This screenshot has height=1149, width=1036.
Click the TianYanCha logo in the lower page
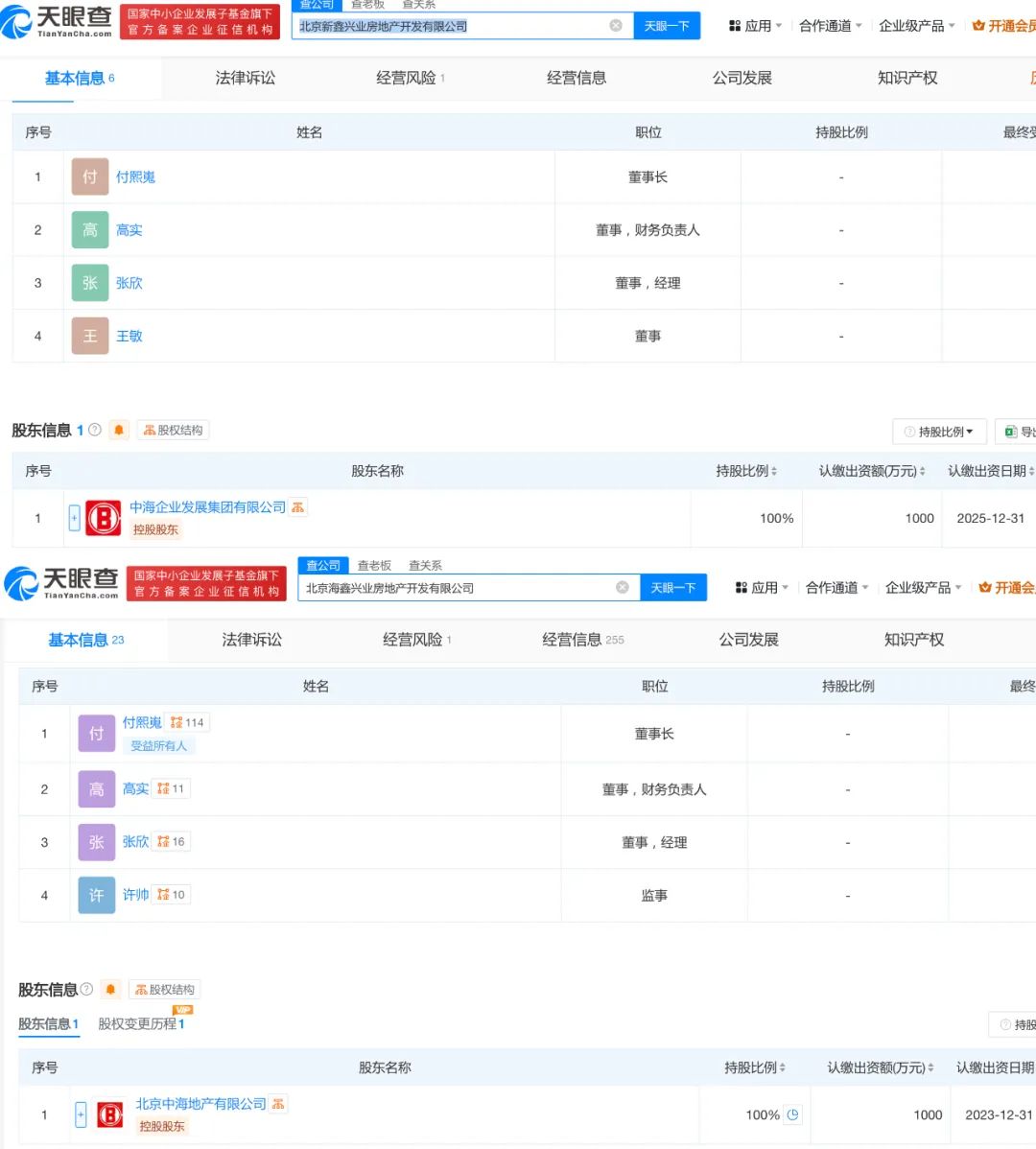coord(60,583)
